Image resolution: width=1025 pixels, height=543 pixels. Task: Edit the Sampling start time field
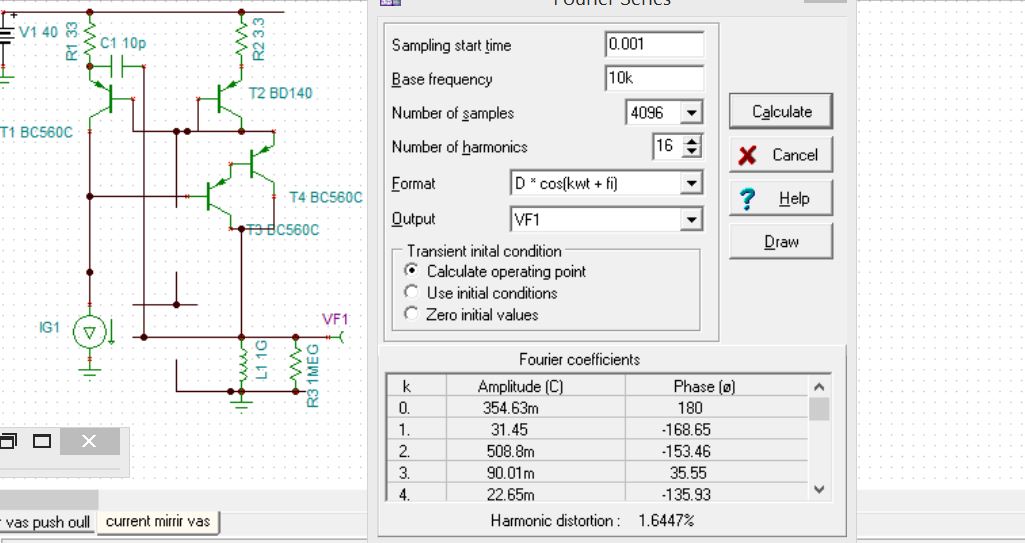(x=654, y=44)
